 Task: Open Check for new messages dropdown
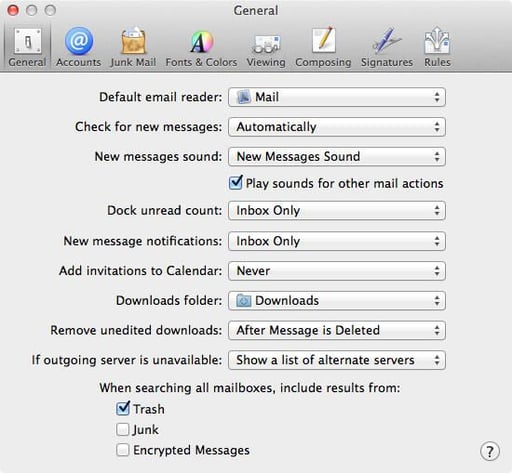point(337,127)
